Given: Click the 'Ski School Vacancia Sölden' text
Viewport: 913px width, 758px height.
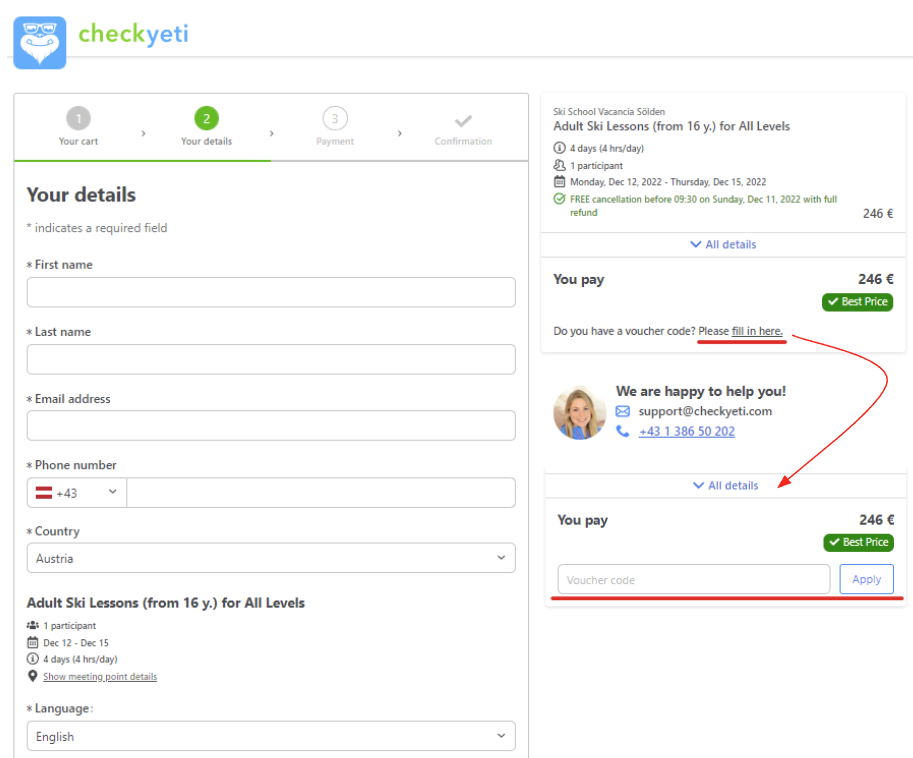Looking at the screenshot, I should point(609,111).
